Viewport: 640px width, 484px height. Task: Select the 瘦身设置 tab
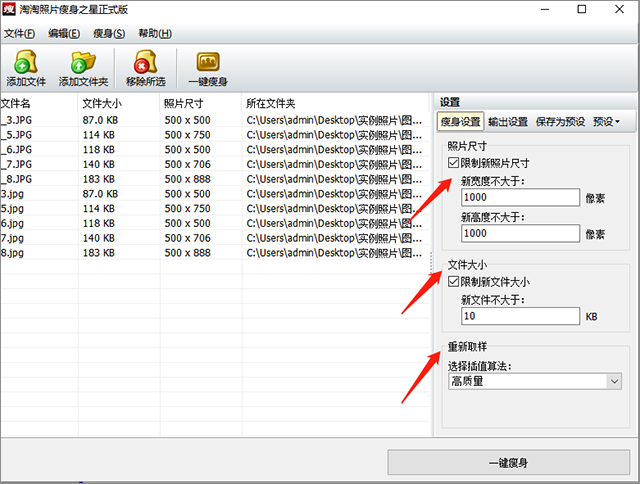pos(460,122)
